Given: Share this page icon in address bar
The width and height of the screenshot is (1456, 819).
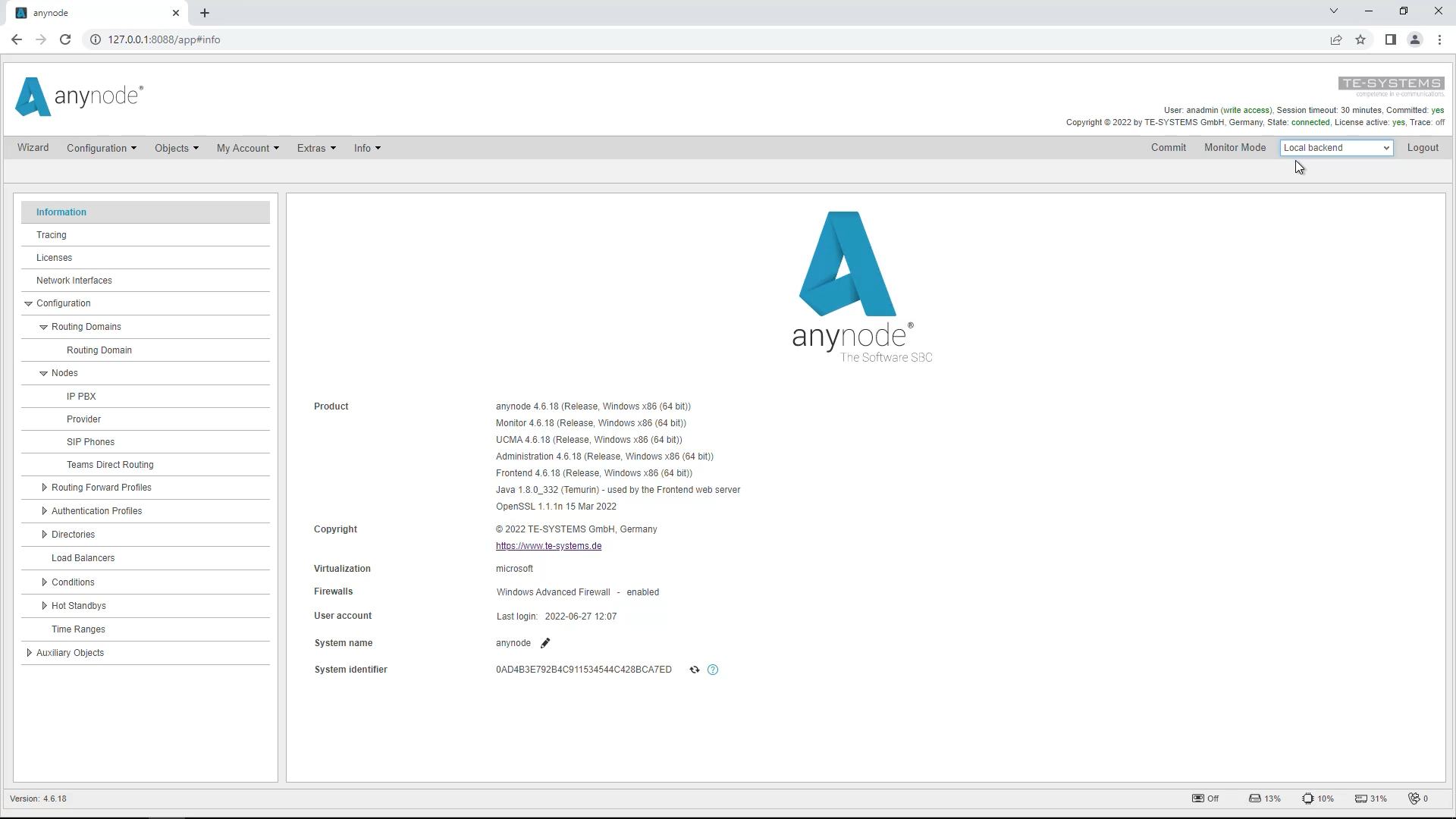Looking at the screenshot, I should coord(1336,39).
